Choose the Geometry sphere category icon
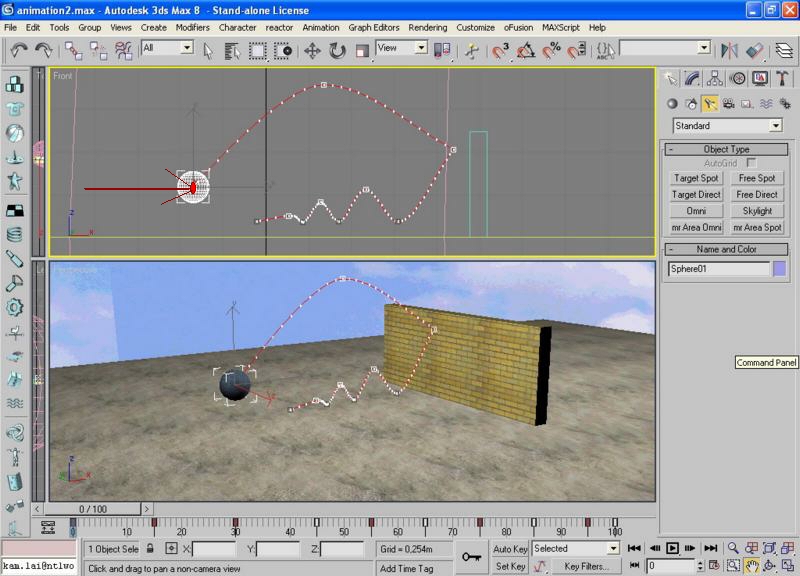Screen dimensions: 800x576 pos(673,103)
